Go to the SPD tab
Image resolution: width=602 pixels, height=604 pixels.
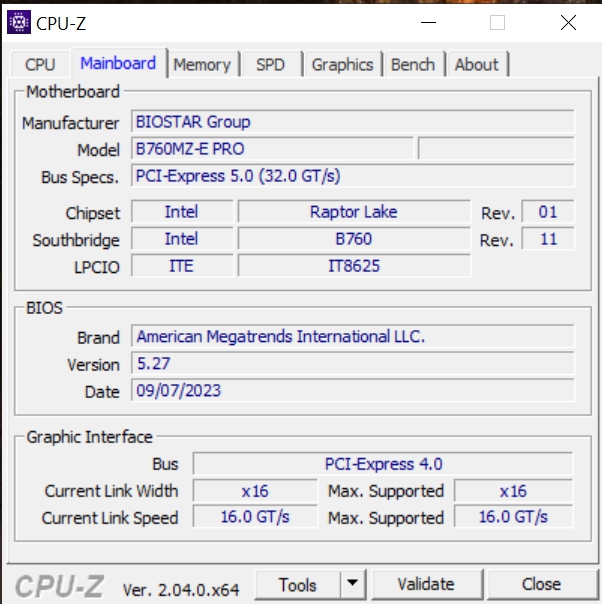(270, 64)
